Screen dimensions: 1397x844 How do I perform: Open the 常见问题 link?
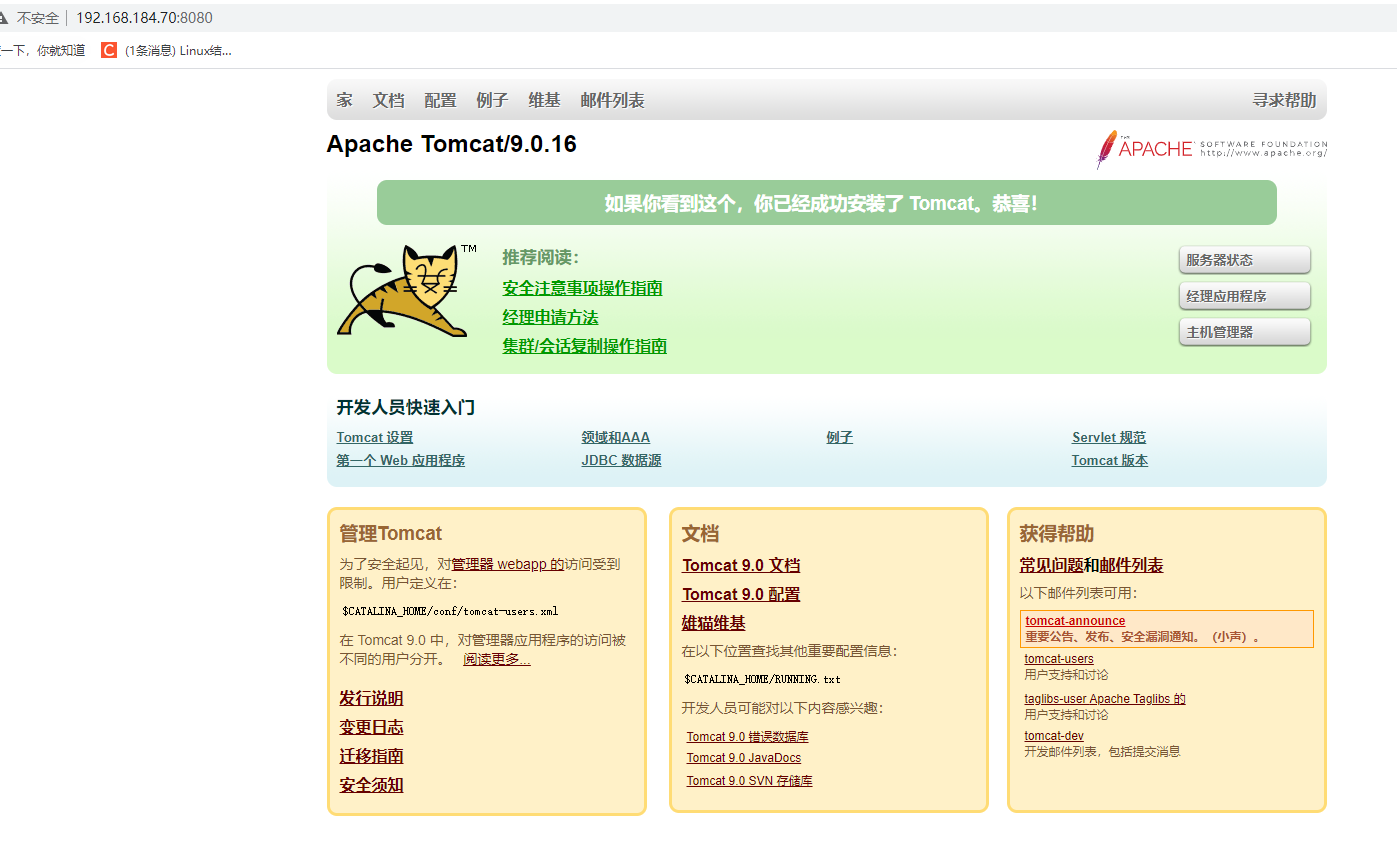1051,565
